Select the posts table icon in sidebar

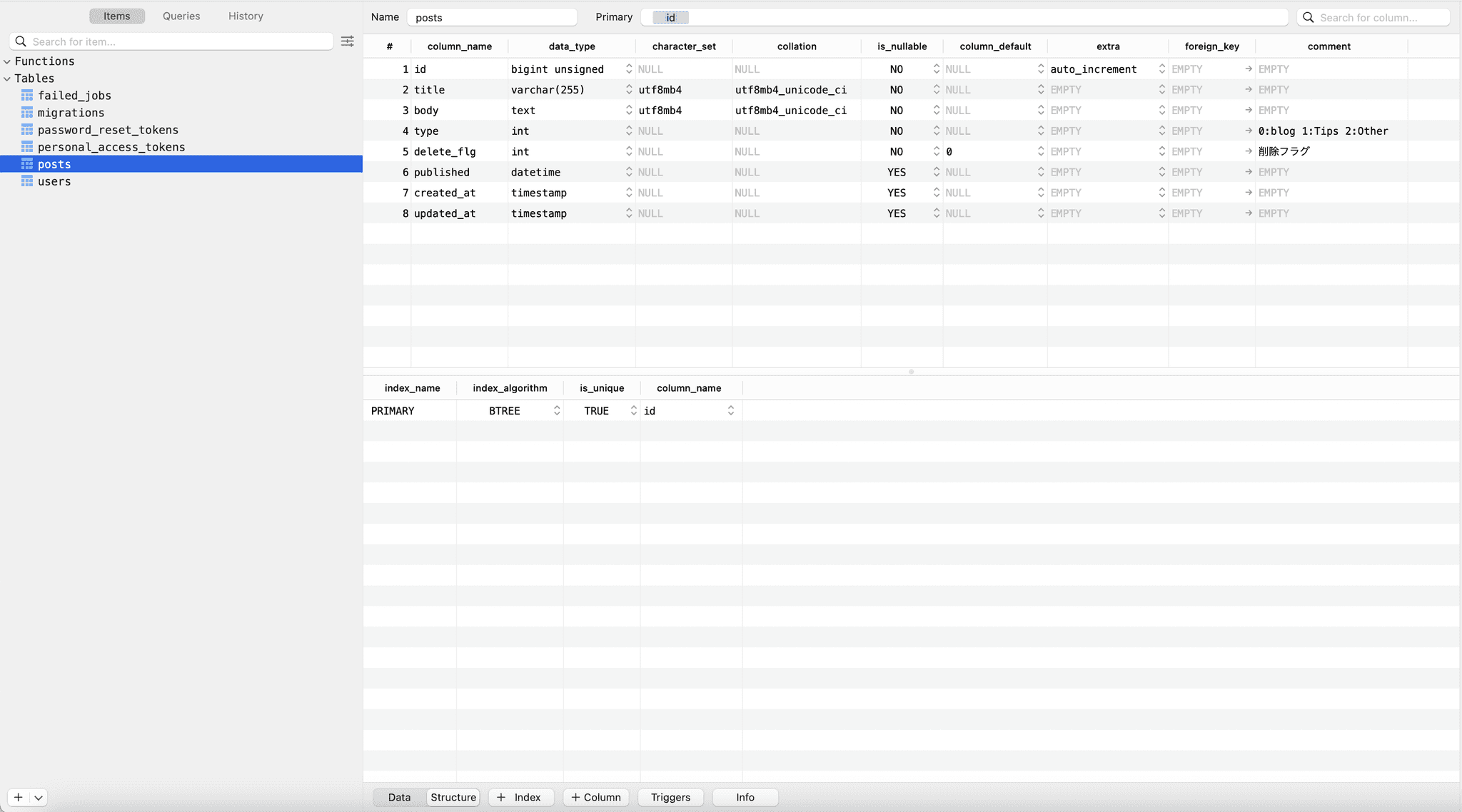(x=26, y=164)
